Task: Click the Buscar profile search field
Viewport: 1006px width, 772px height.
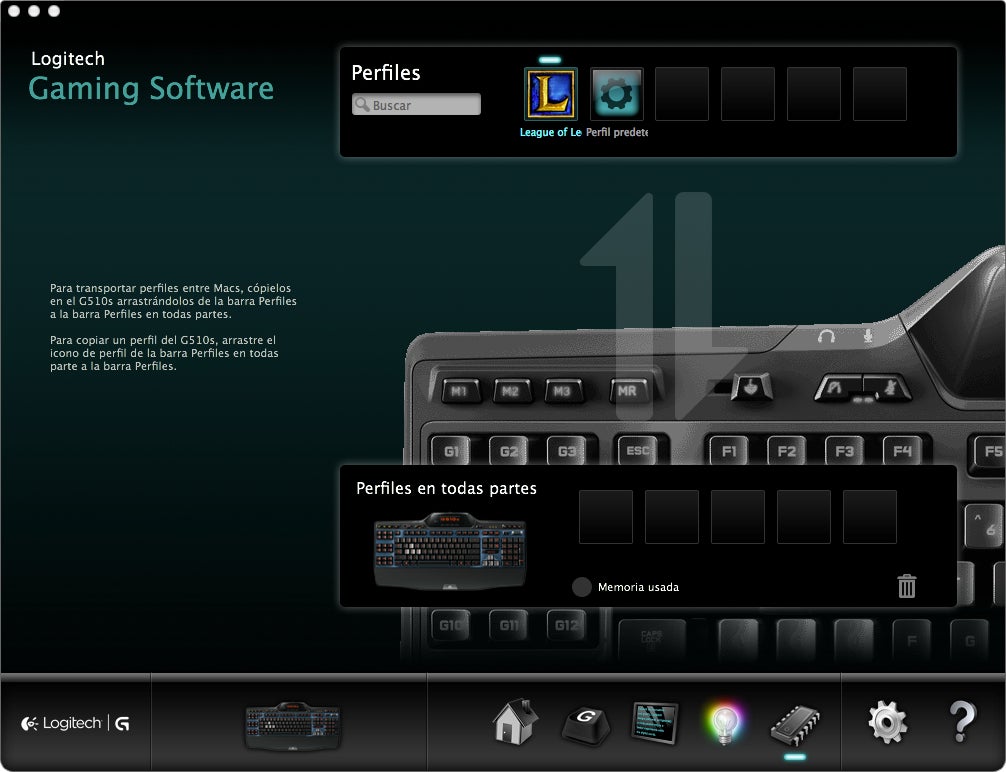Action: pyautogui.click(x=416, y=105)
